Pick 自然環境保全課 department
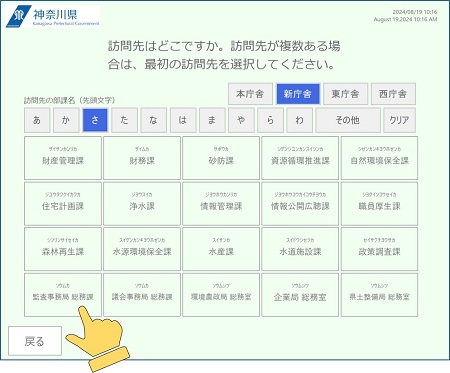 pos(379,158)
